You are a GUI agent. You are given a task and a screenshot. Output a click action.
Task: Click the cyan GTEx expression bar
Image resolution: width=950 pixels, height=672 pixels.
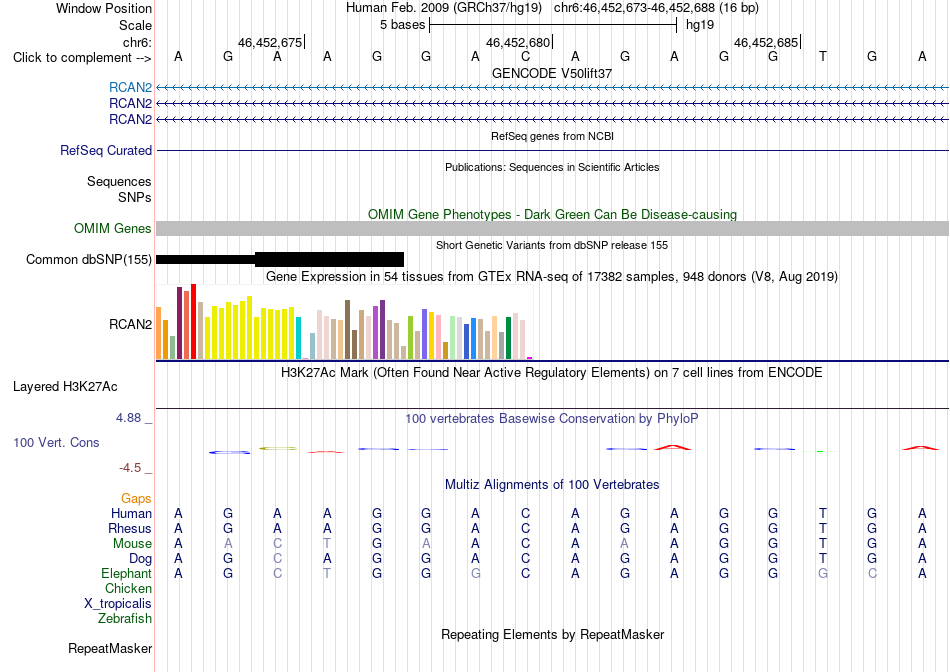coord(298,338)
